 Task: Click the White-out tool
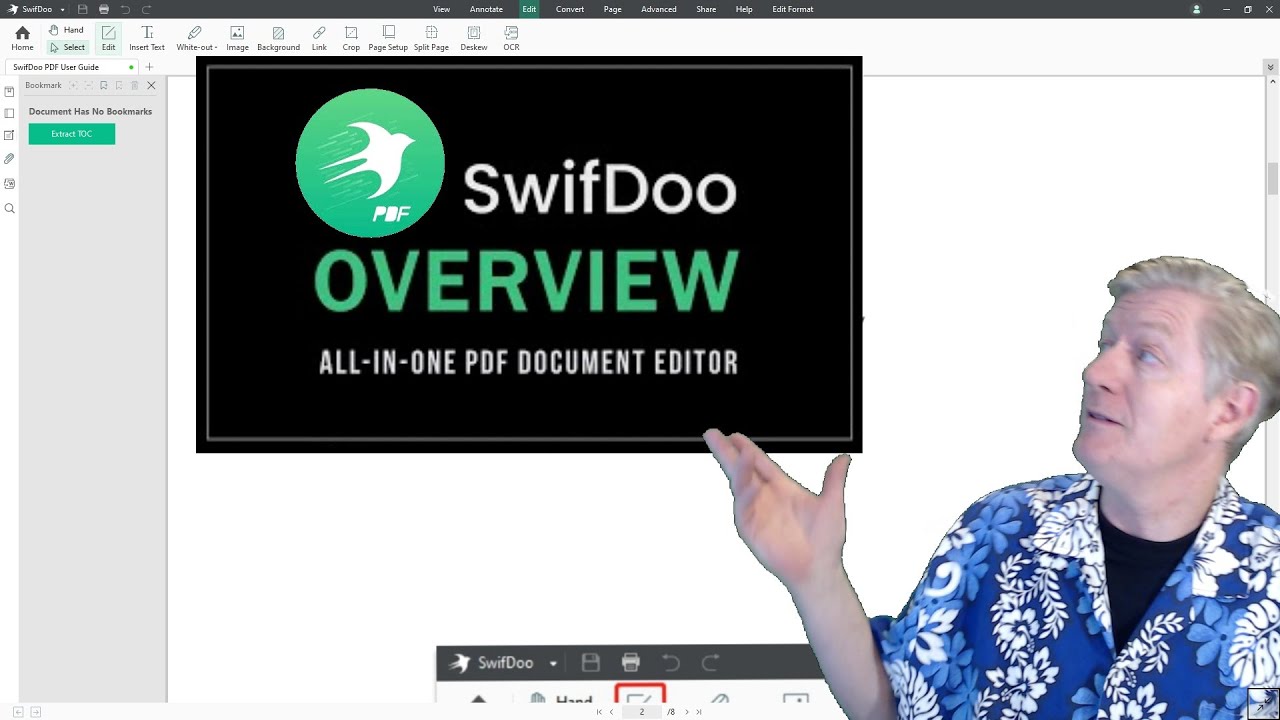(x=196, y=38)
